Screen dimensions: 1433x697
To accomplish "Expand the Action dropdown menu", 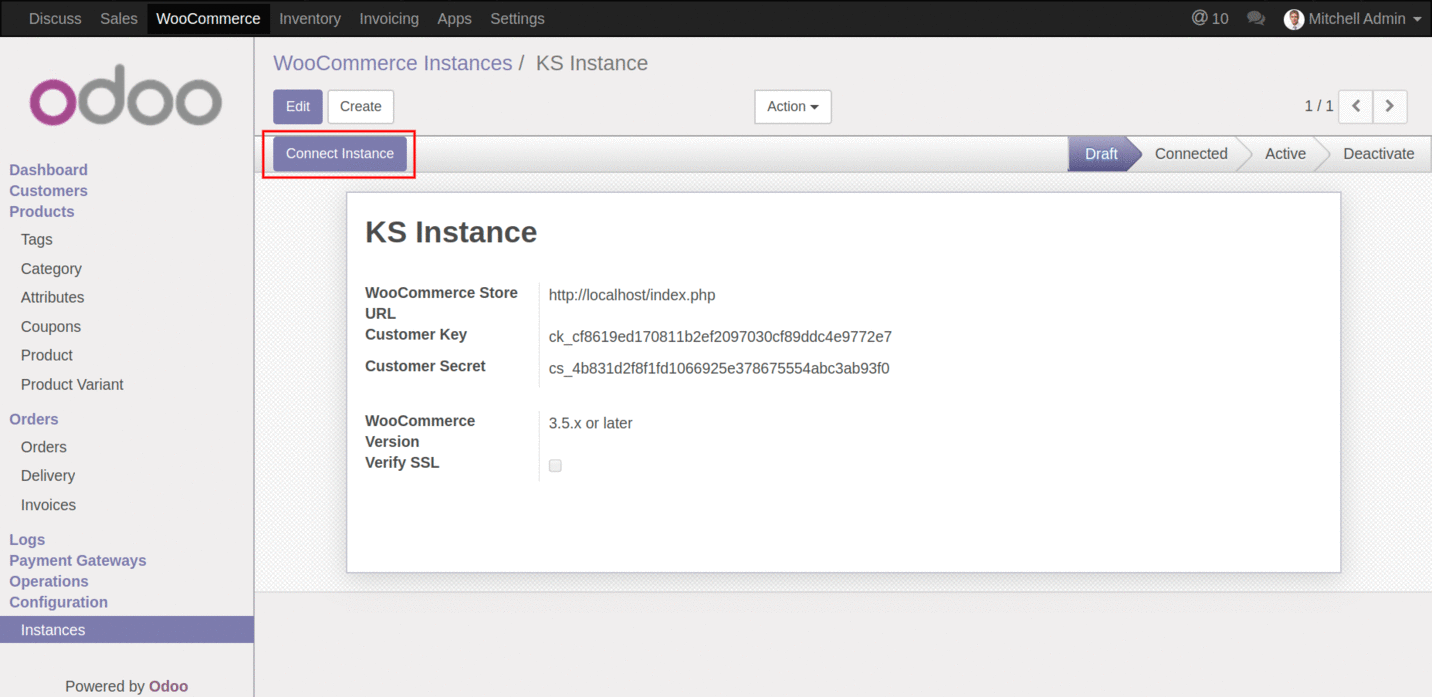I will coord(792,107).
